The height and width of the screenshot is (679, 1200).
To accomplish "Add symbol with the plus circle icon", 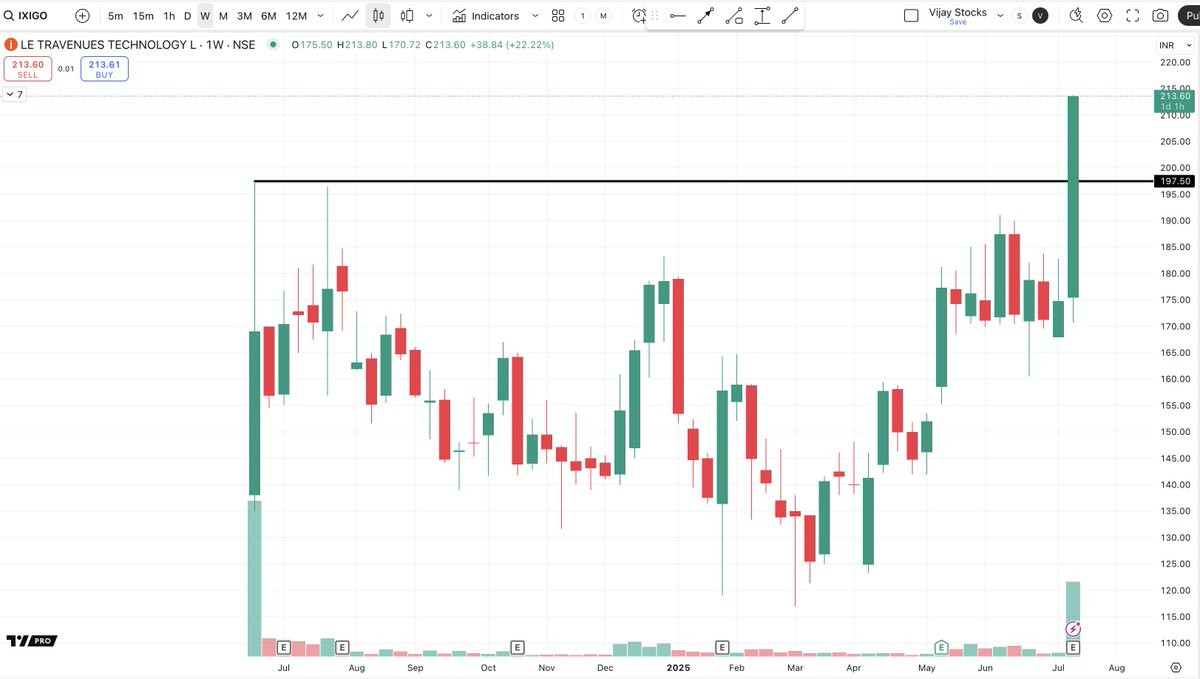I will click(x=82, y=16).
